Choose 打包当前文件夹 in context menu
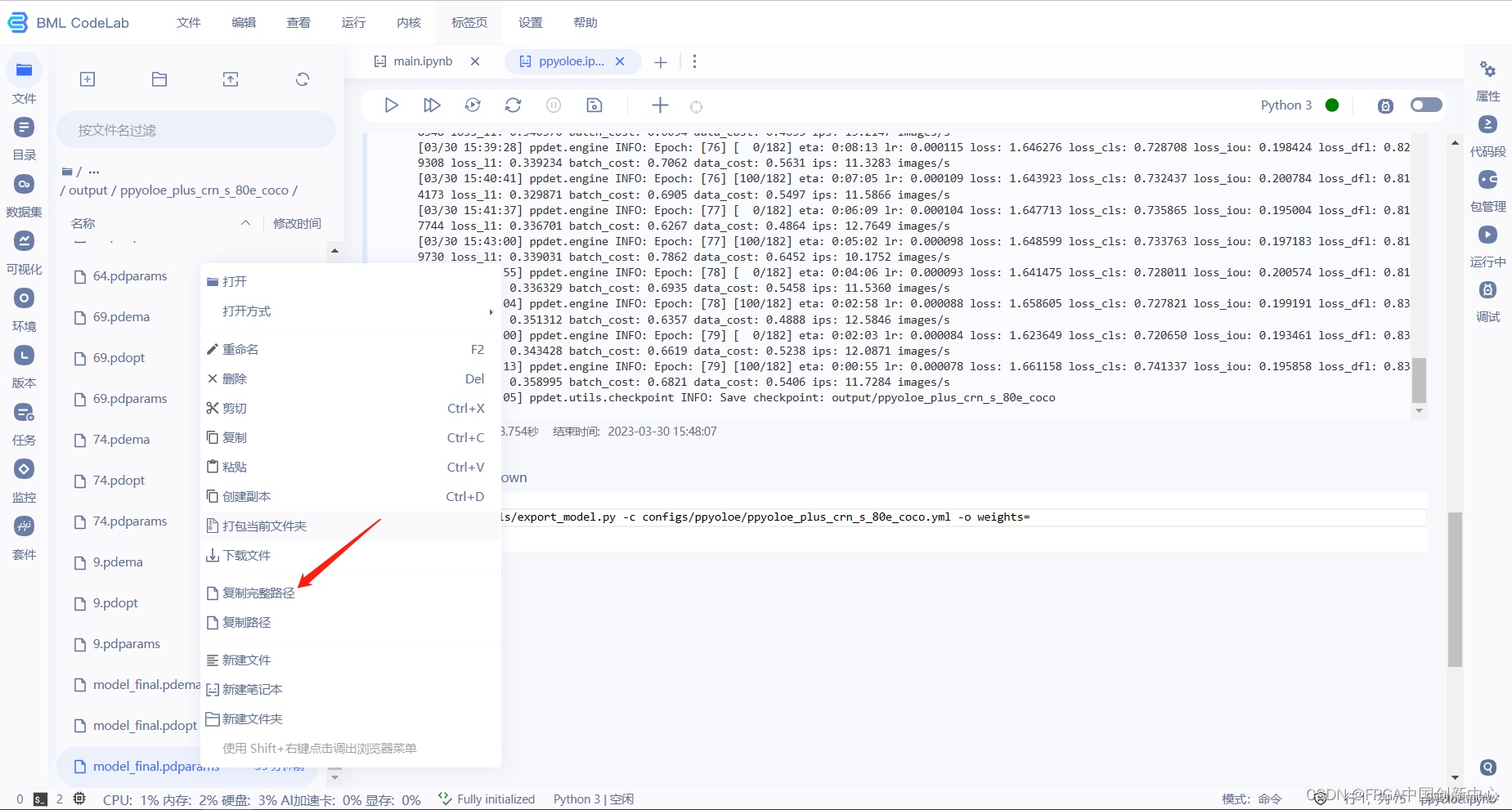This screenshot has height=810, width=1512. pyautogui.click(x=350, y=526)
